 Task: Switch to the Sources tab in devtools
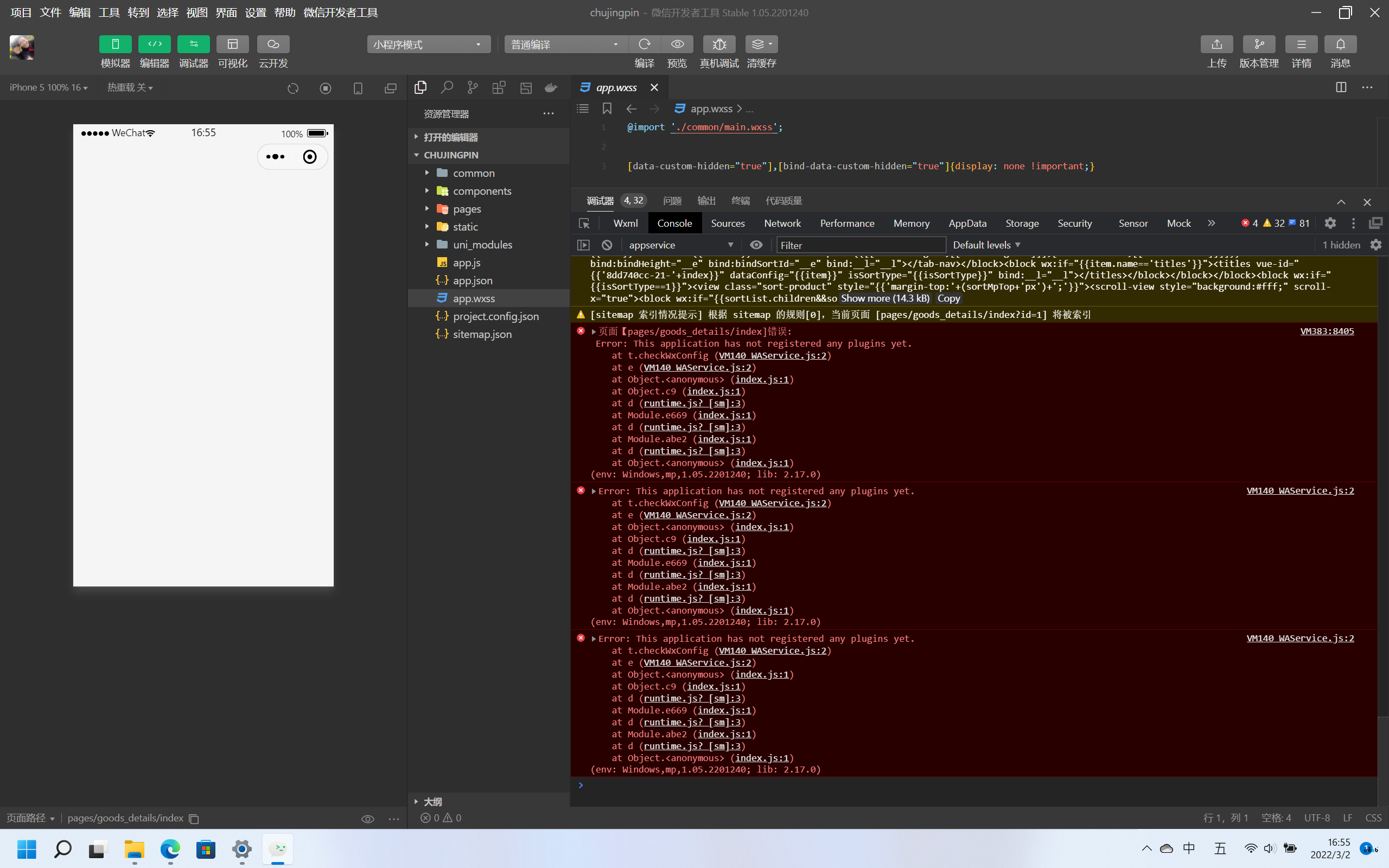pos(728,222)
